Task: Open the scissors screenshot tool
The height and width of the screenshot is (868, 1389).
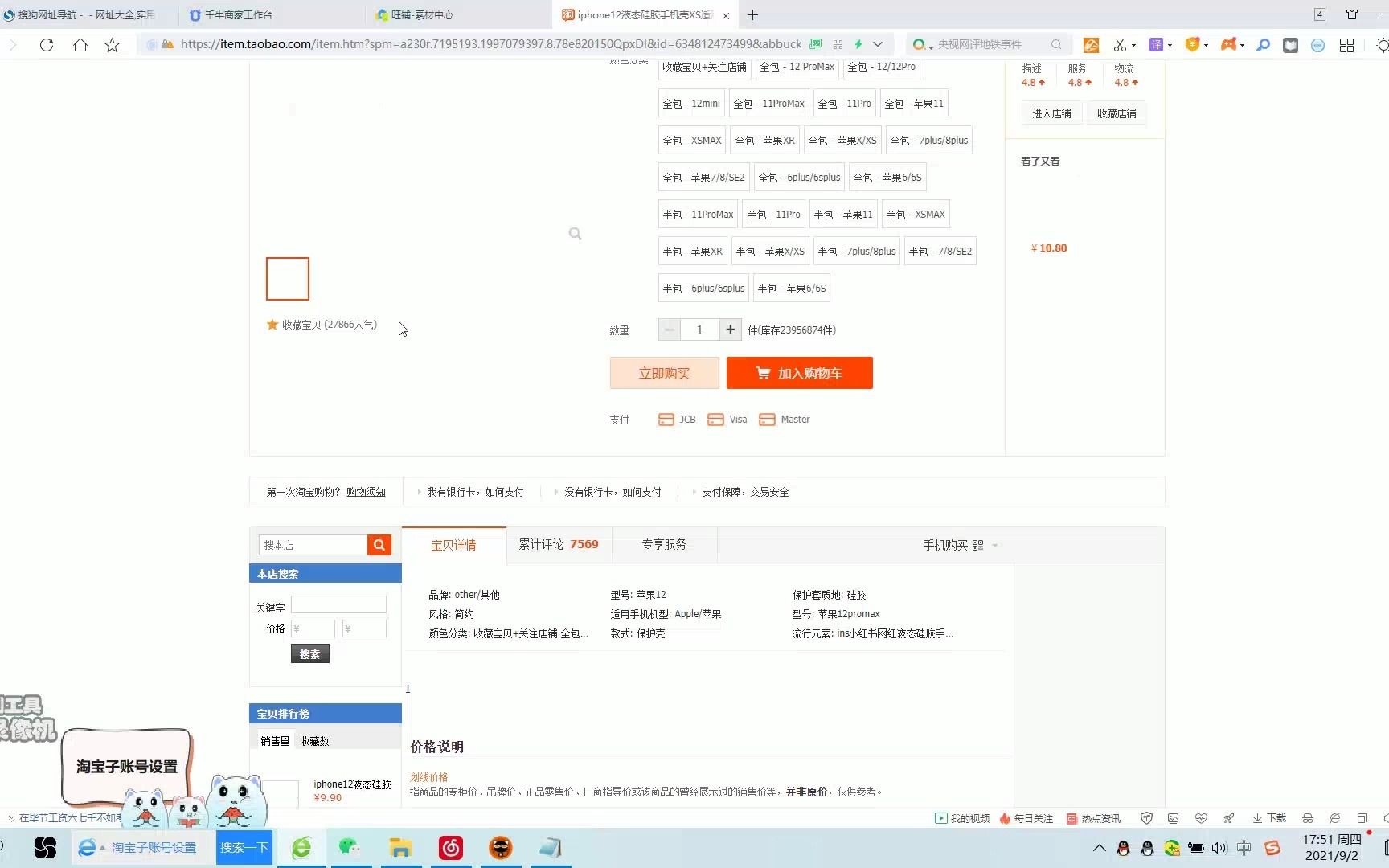Action: (1120, 45)
